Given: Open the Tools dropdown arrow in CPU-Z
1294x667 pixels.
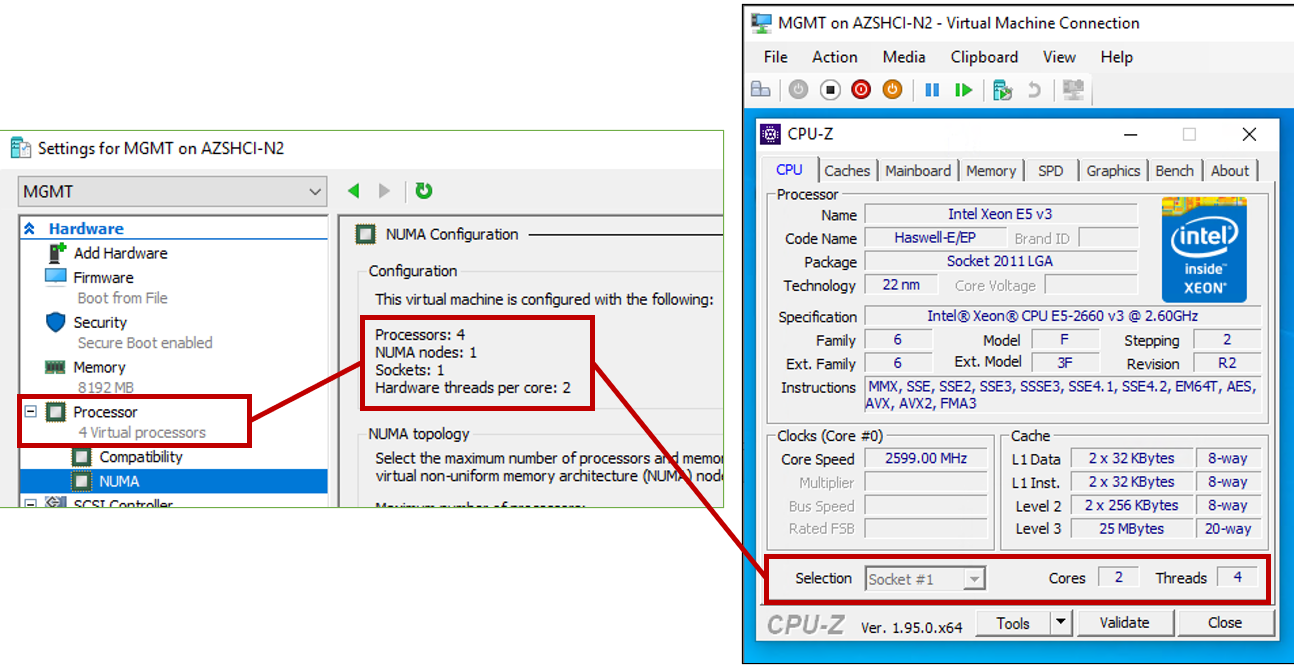Looking at the screenshot, I should (1060, 623).
